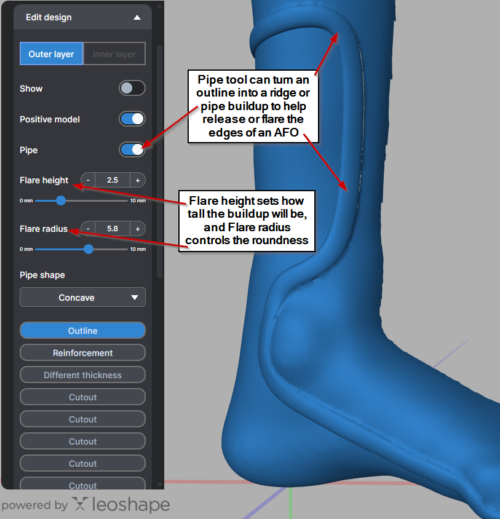Select the Outline button
Screen dimensions: 500x519
(83, 331)
